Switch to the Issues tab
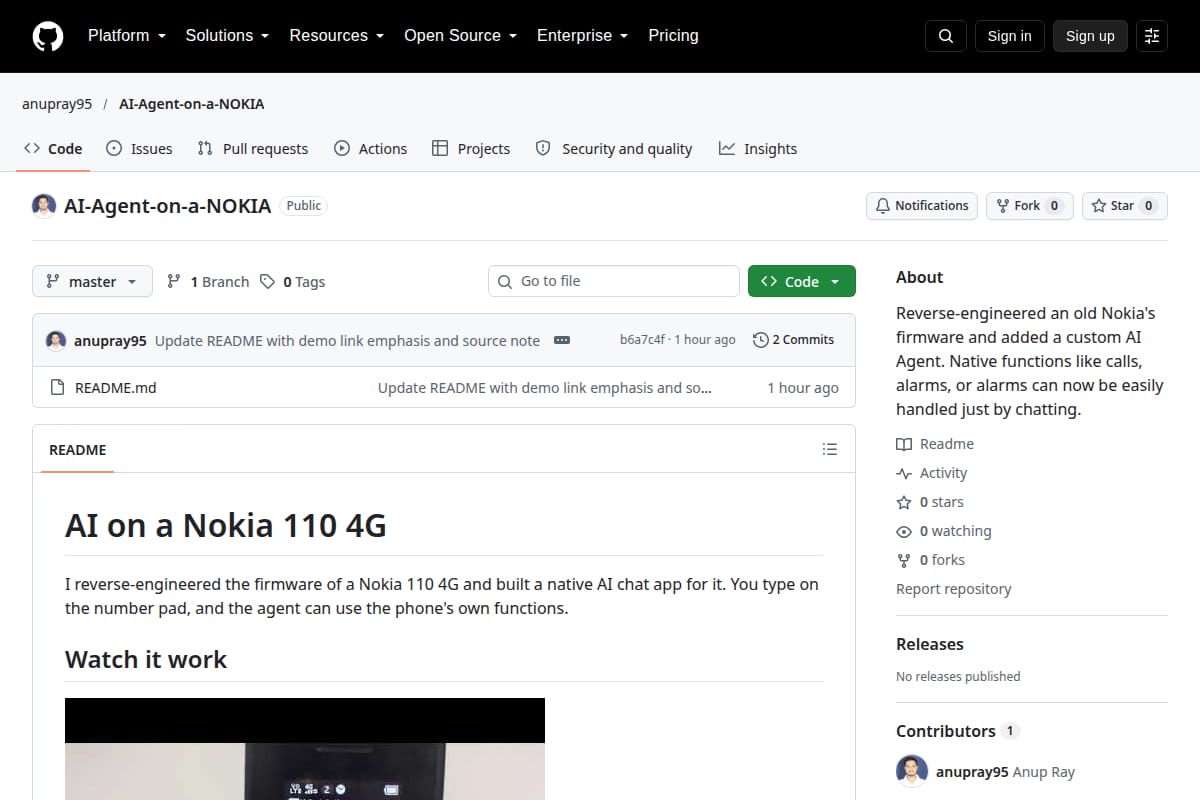This screenshot has width=1200, height=800. 139,148
